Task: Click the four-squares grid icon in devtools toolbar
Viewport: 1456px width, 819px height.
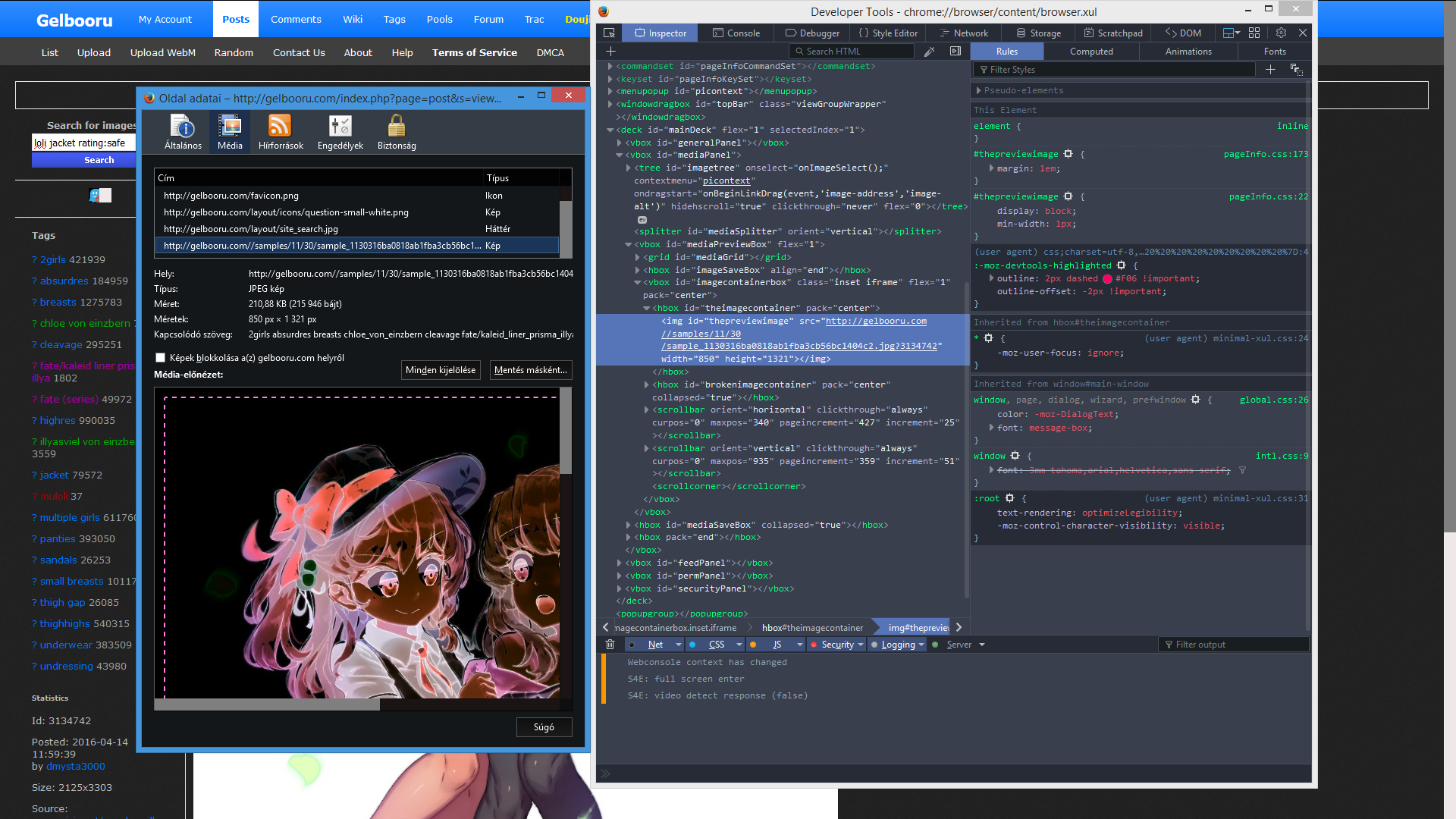Action: 1254,33
